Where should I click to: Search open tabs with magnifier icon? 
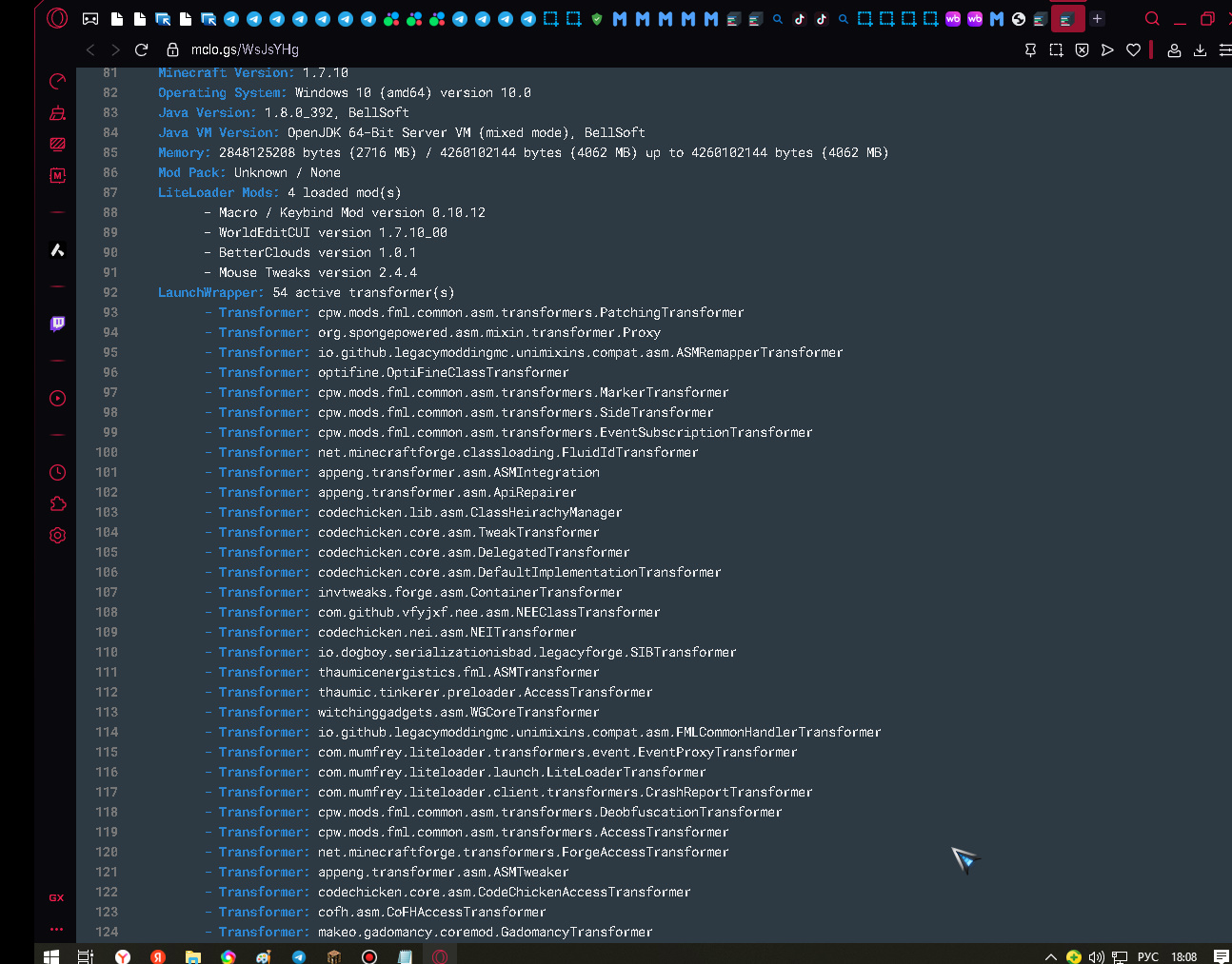(x=1152, y=18)
